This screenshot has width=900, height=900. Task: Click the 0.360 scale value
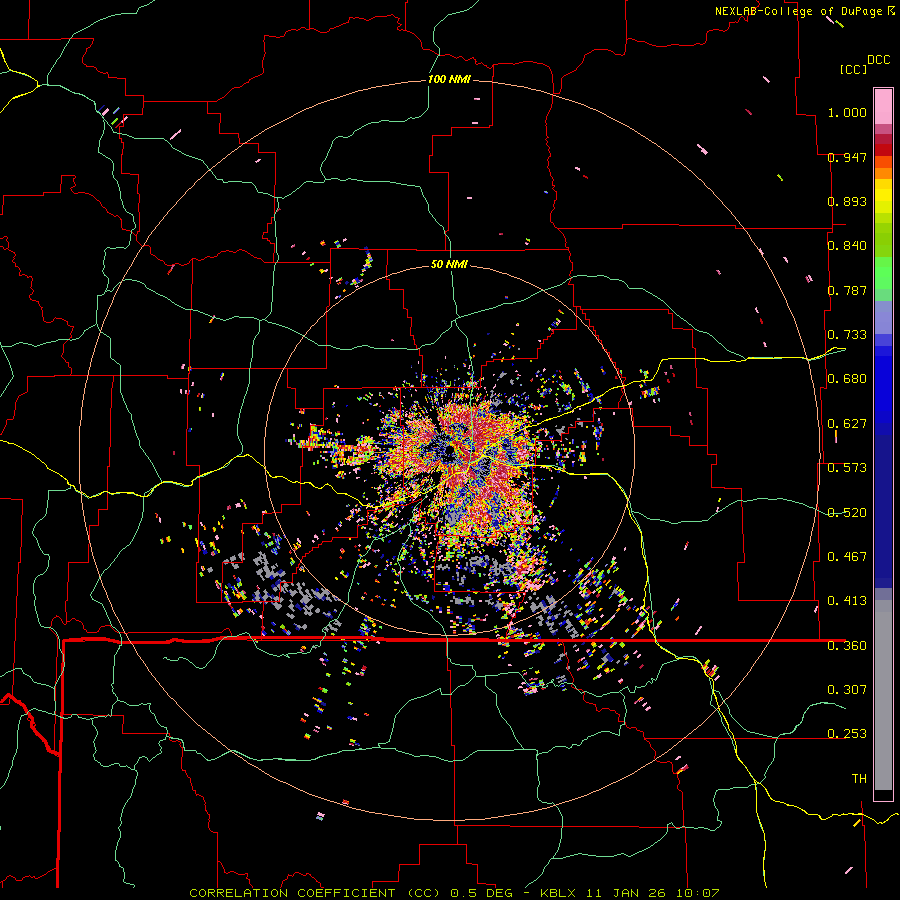point(847,646)
